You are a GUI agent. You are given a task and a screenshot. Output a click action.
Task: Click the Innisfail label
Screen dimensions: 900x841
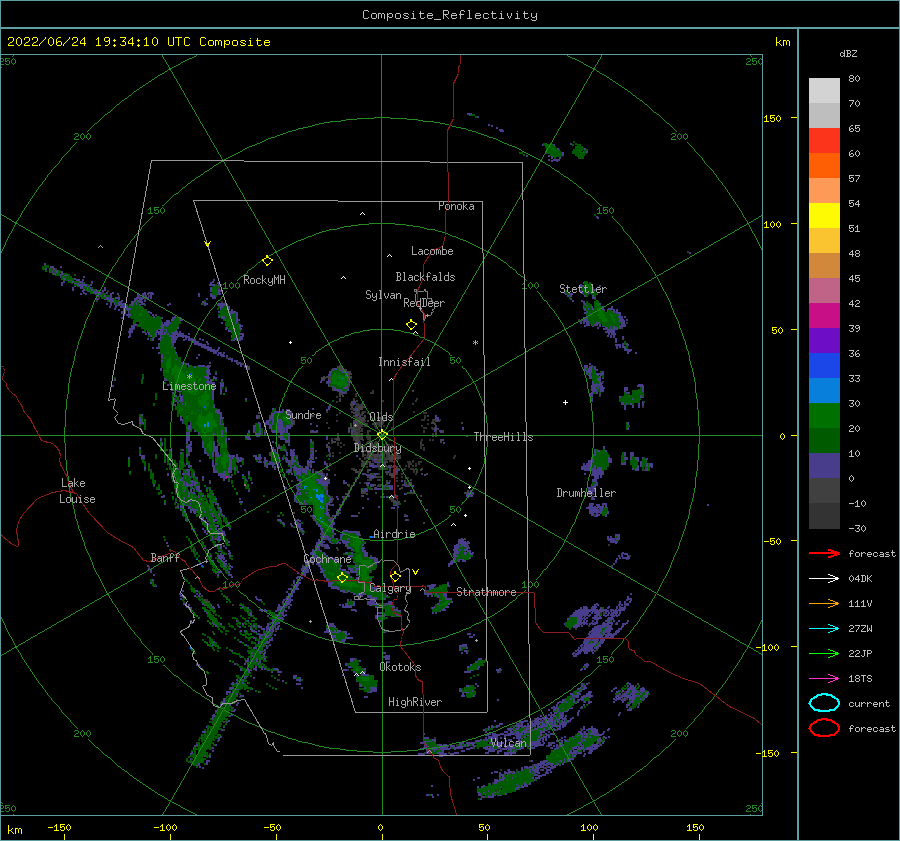404,362
